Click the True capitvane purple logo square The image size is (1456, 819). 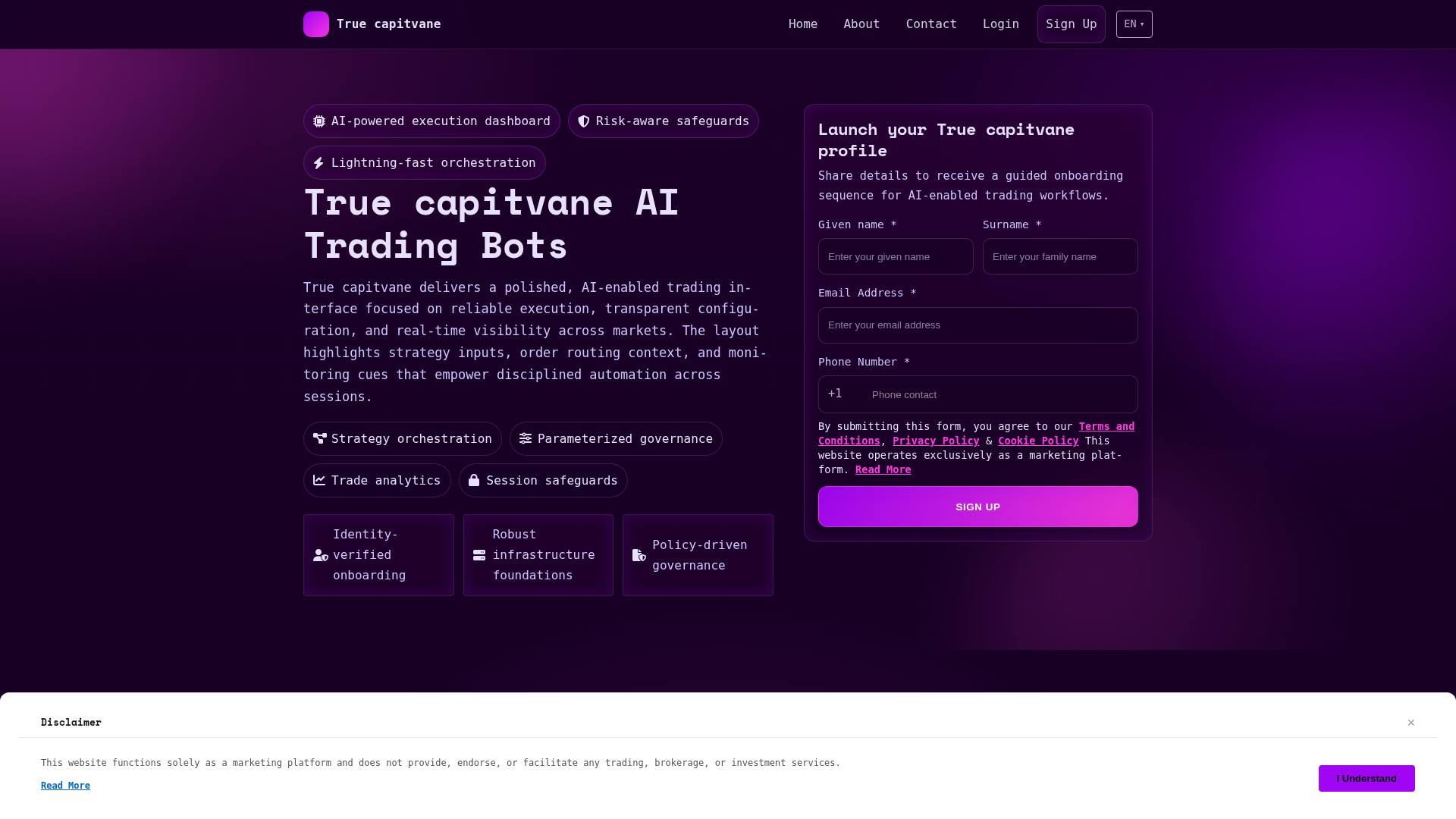click(316, 24)
